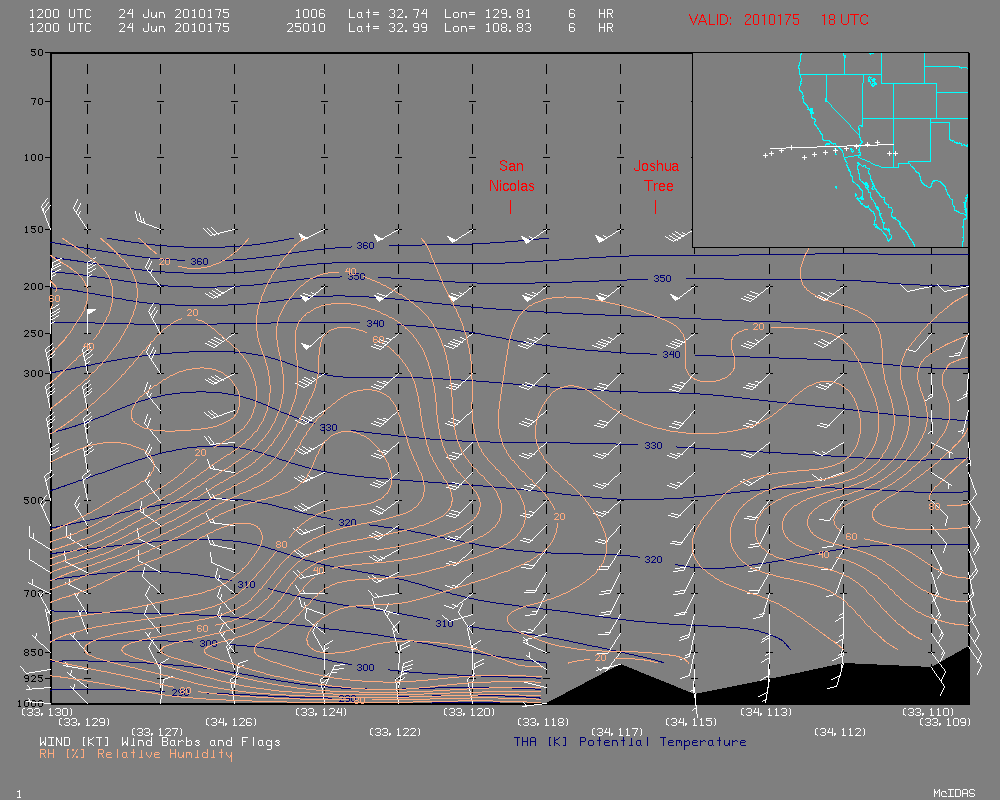Select the Lat= 32.74 header value
The width and height of the screenshot is (1000, 800).
tap(388, 13)
